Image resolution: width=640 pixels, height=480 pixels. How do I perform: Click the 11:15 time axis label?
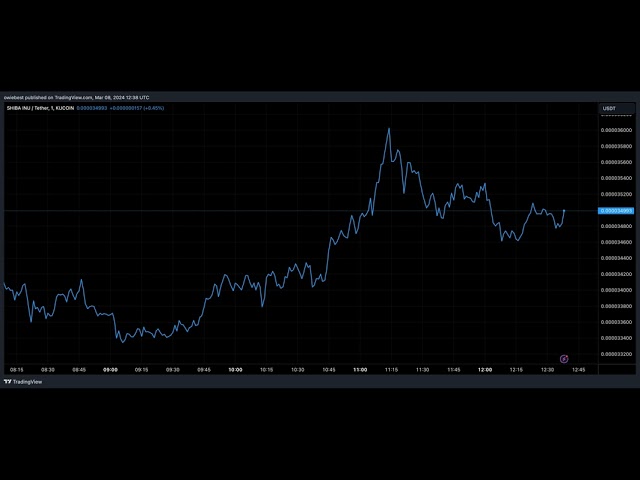(x=391, y=369)
